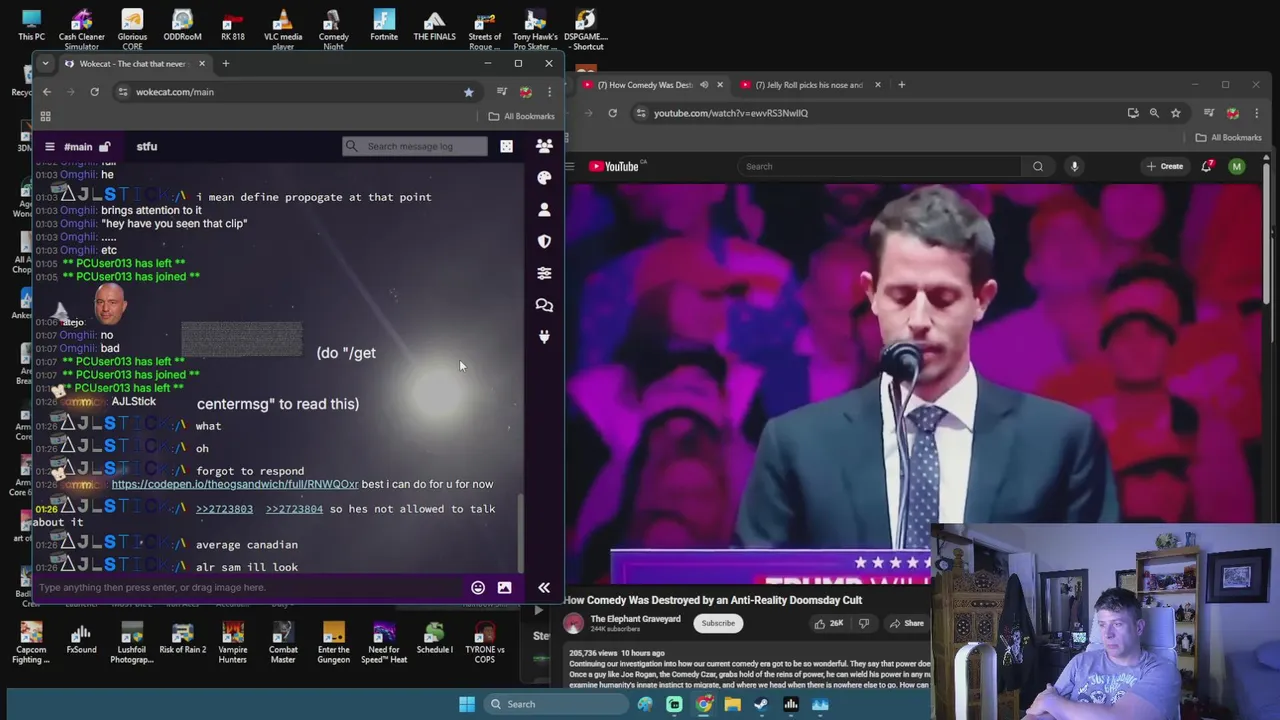The height and width of the screenshot is (720, 1280).
Task: Open the Wokecat users list icon
Action: tap(544, 146)
